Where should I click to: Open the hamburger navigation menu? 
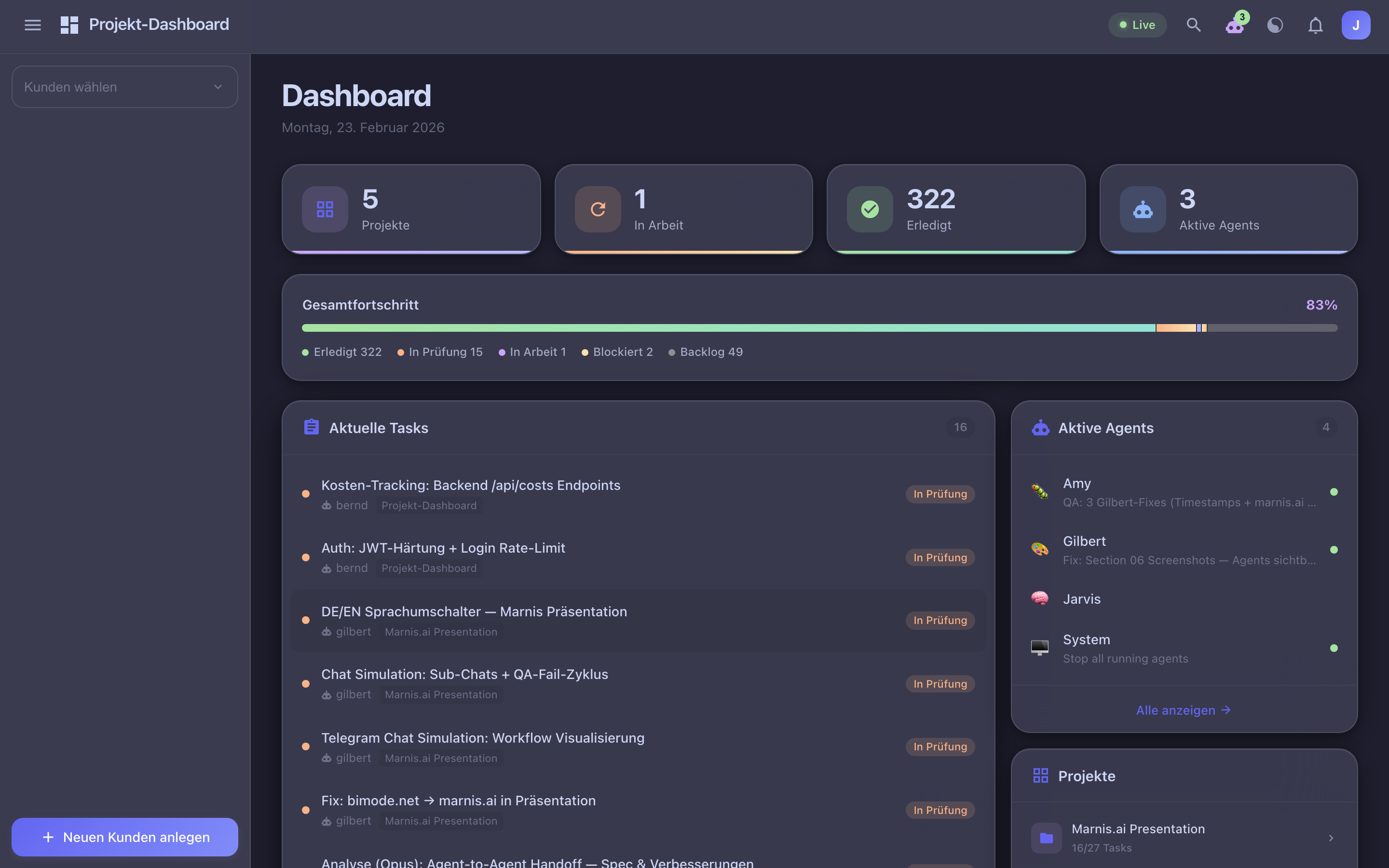click(33, 25)
